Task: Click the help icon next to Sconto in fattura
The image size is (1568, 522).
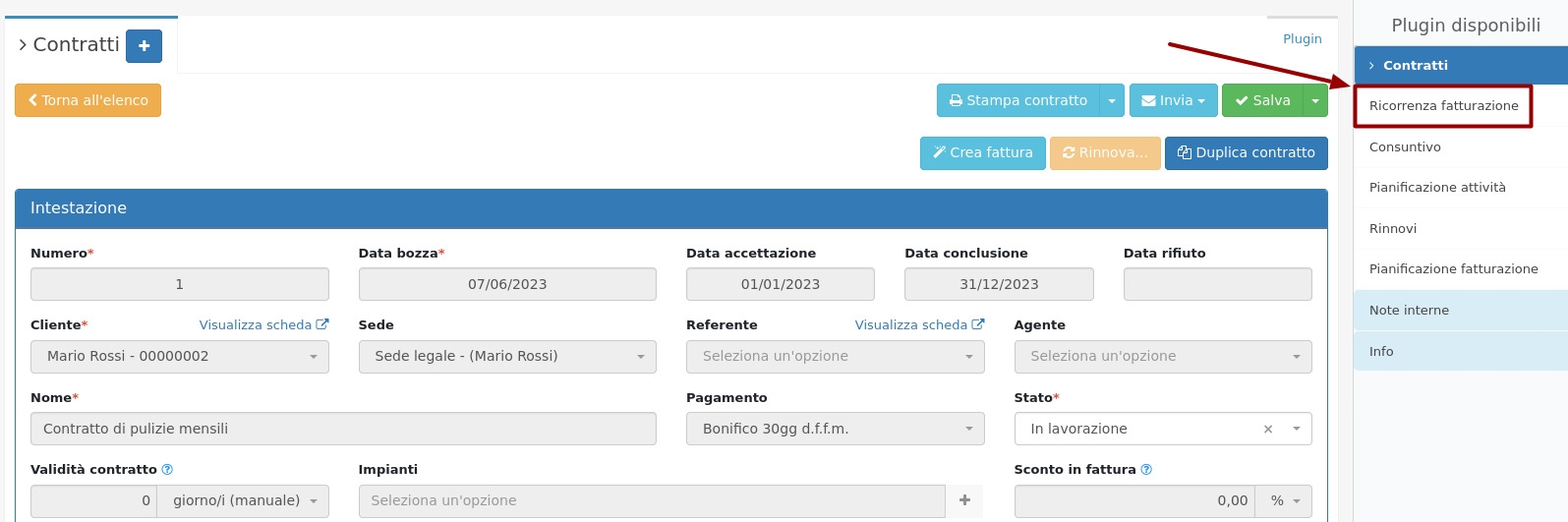Action: (1146, 470)
